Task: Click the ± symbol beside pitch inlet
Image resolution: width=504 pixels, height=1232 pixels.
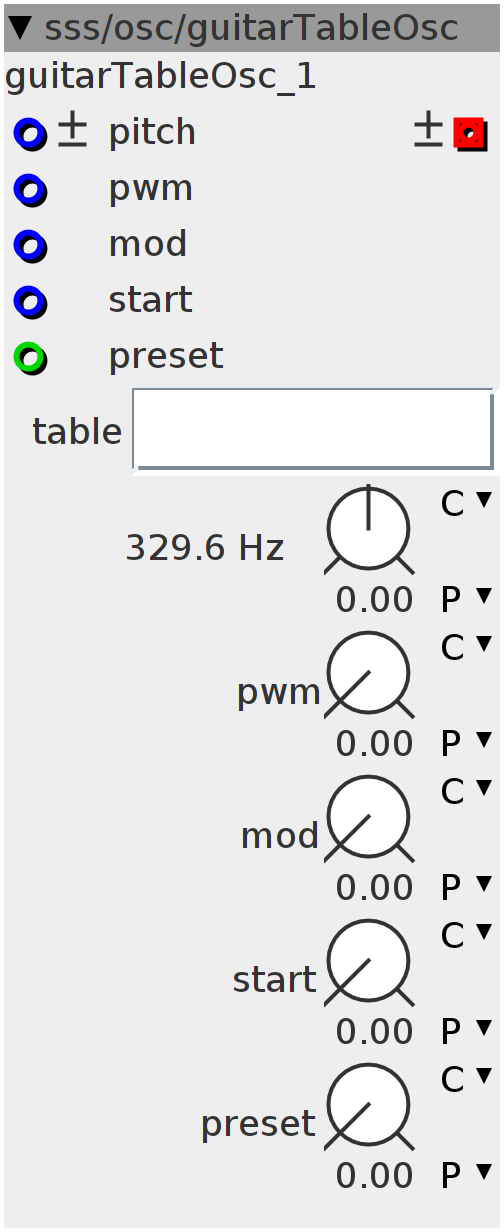Action: 71,131
